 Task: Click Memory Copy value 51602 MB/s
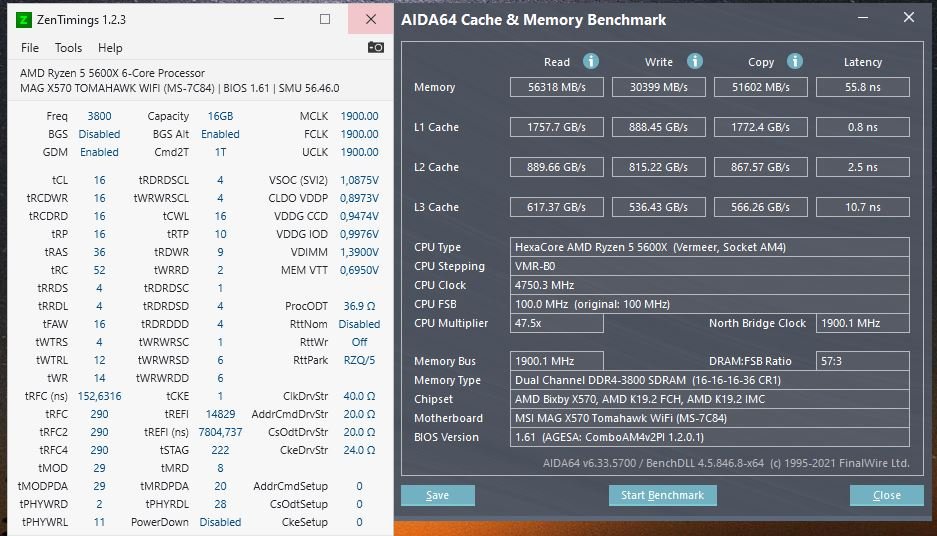click(761, 87)
